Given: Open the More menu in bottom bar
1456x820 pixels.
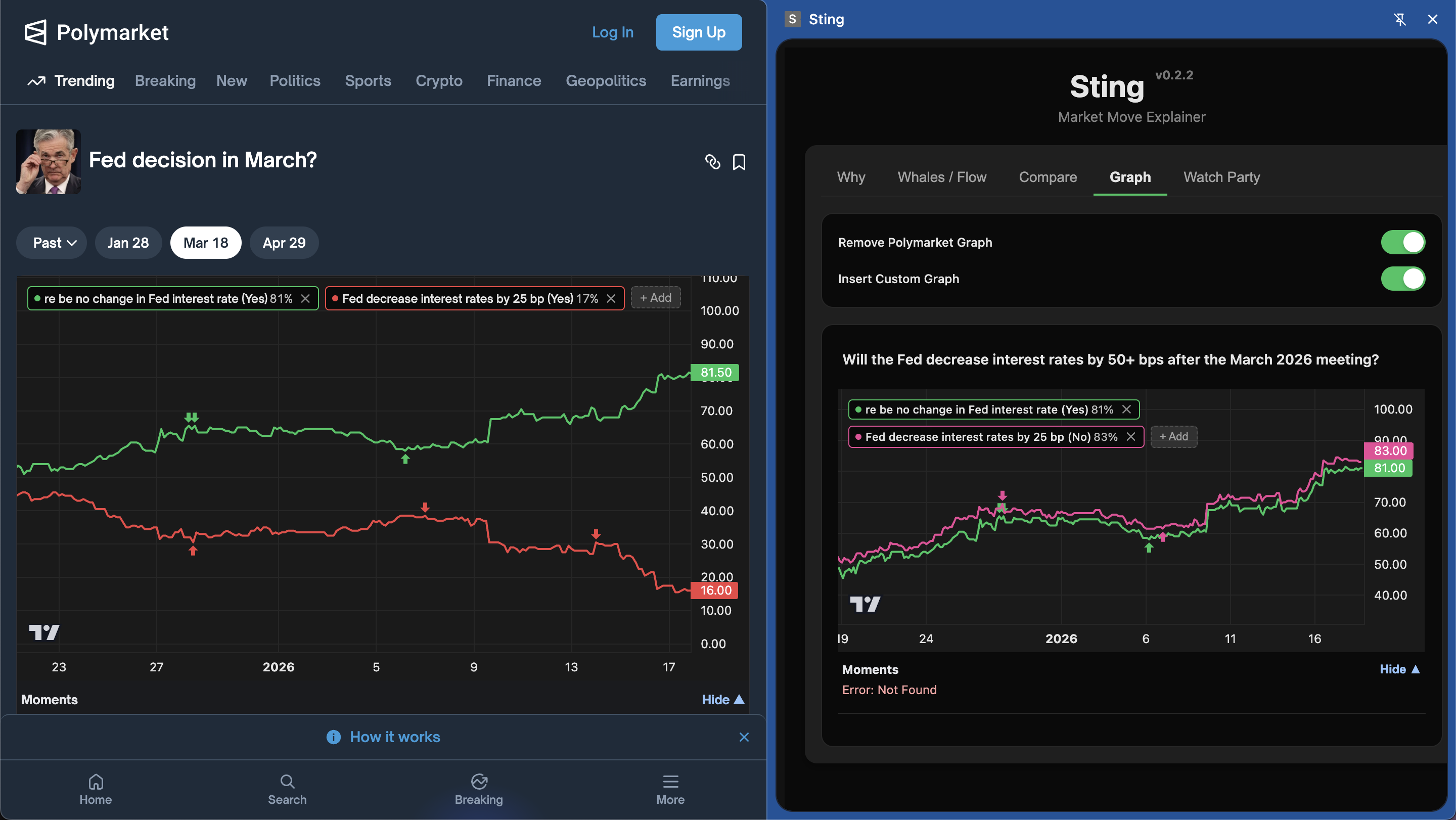Looking at the screenshot, I should coord(670,789).
